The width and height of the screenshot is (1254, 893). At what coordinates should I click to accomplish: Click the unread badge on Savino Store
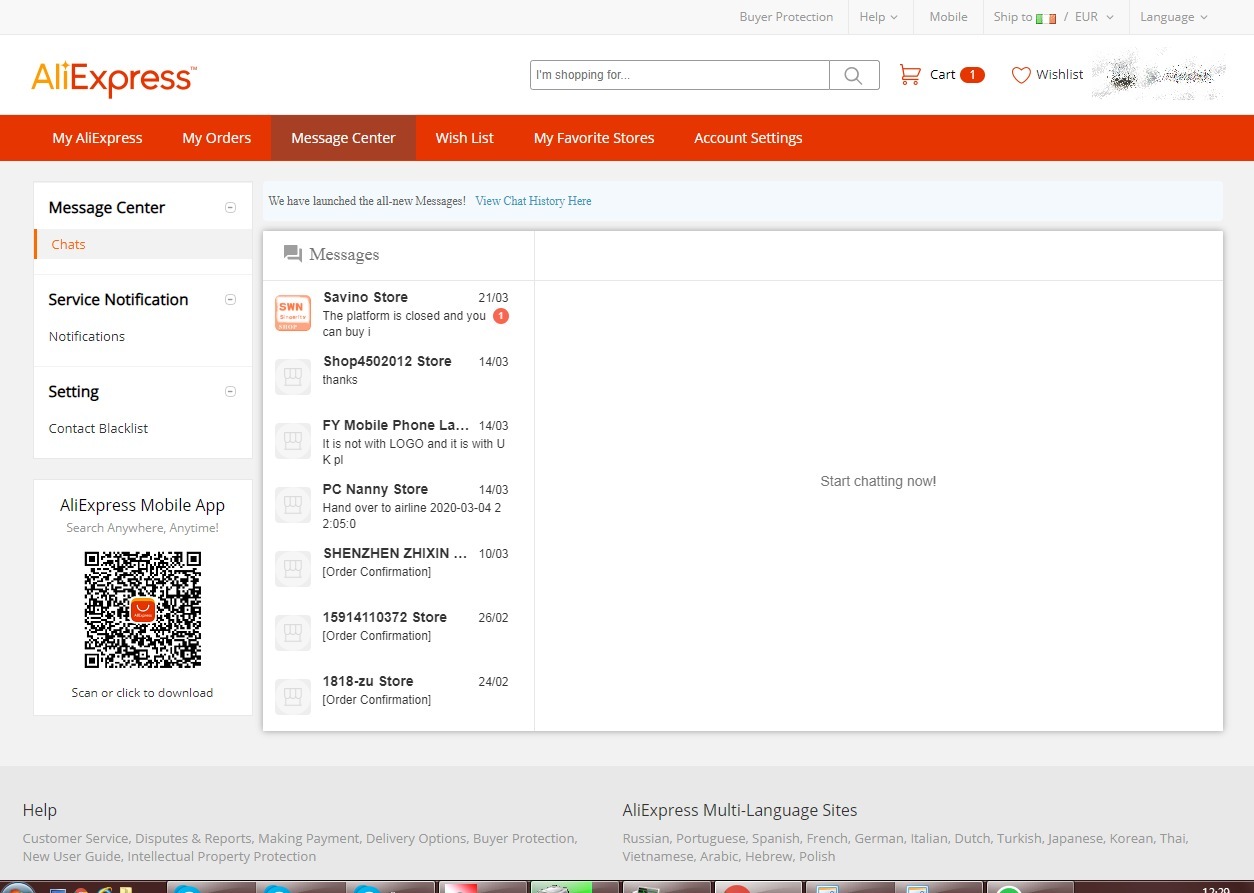[501, 316]
